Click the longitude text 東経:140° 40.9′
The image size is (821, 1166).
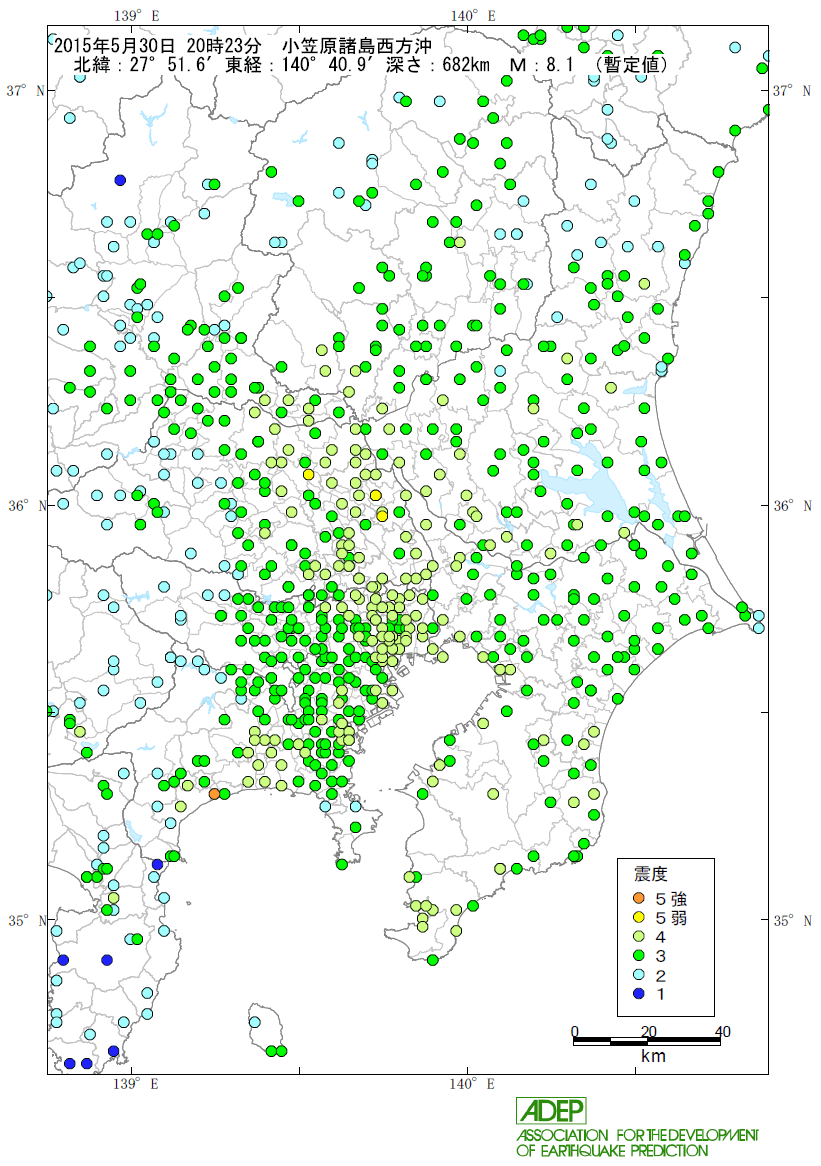tap(301, 65)
